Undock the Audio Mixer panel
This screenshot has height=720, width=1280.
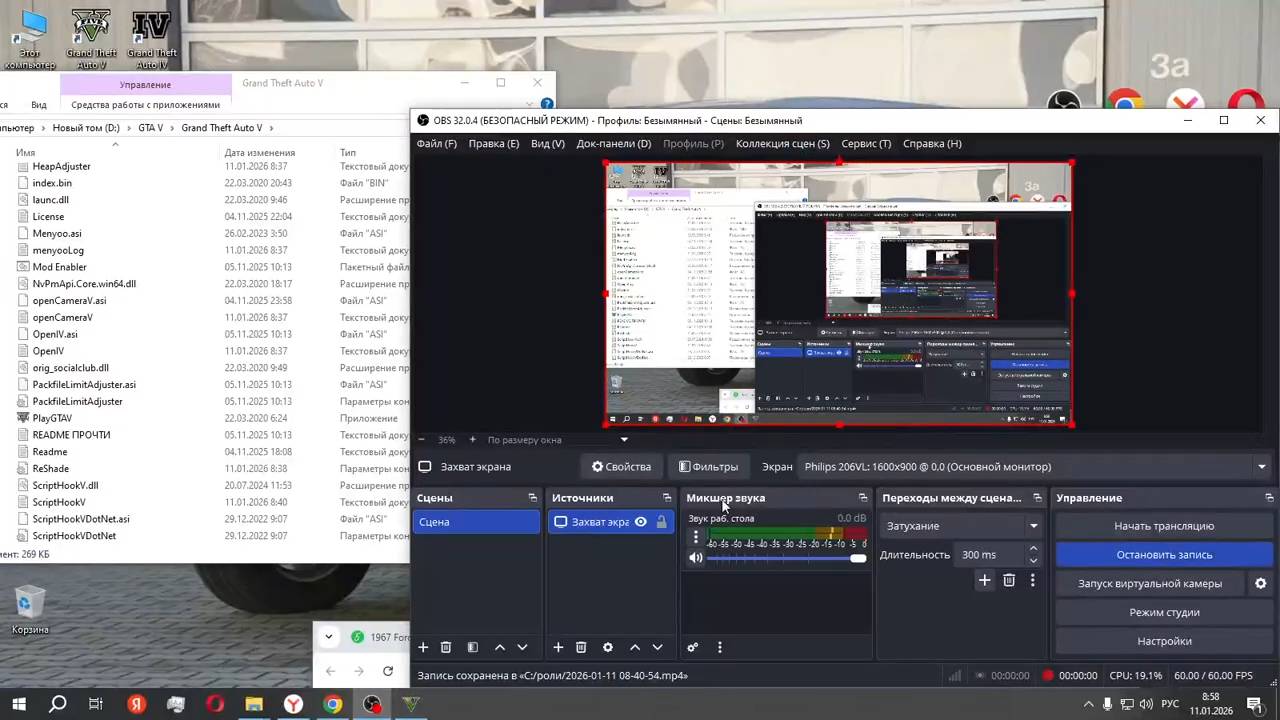(862, 498)
